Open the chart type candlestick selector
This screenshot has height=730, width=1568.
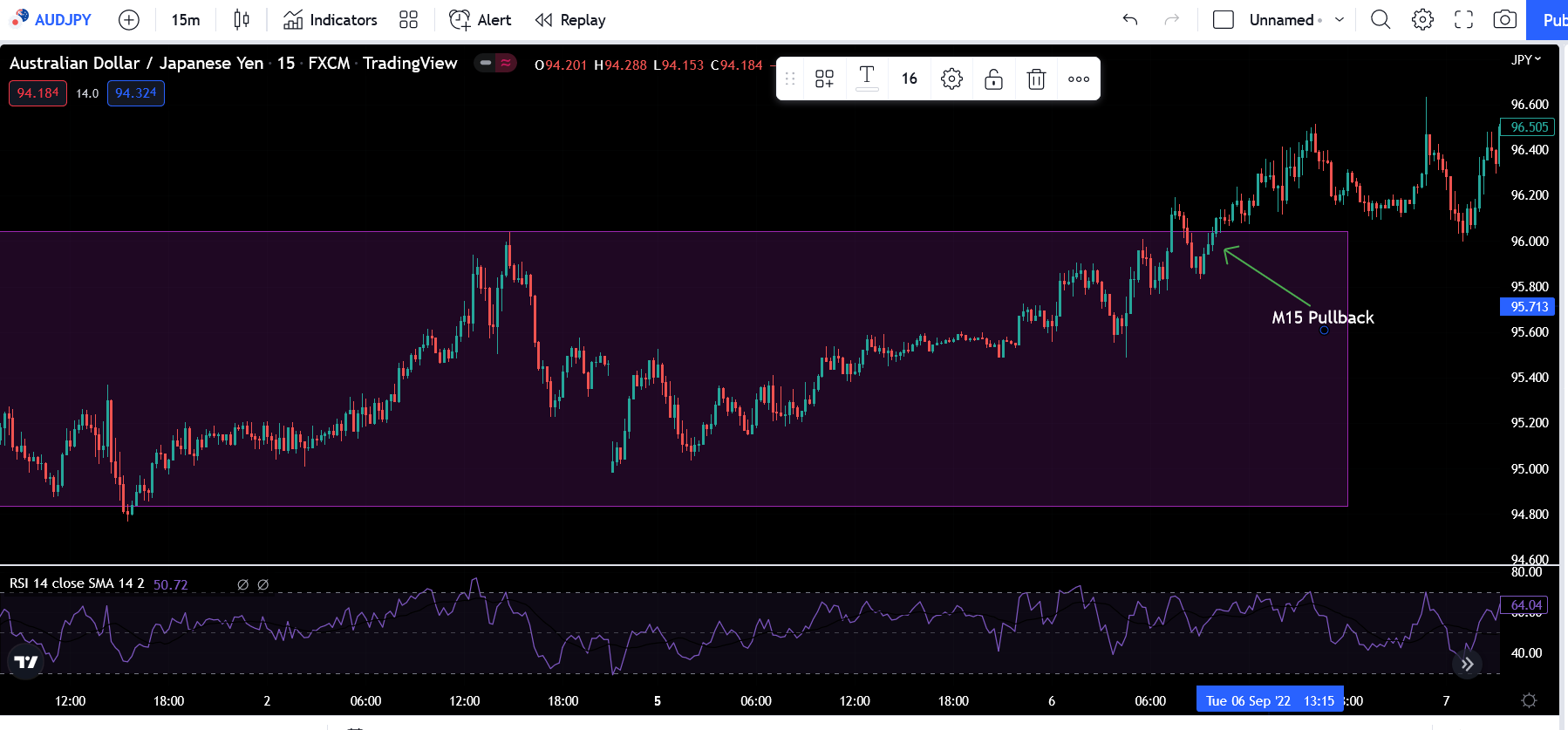point(242,20)
